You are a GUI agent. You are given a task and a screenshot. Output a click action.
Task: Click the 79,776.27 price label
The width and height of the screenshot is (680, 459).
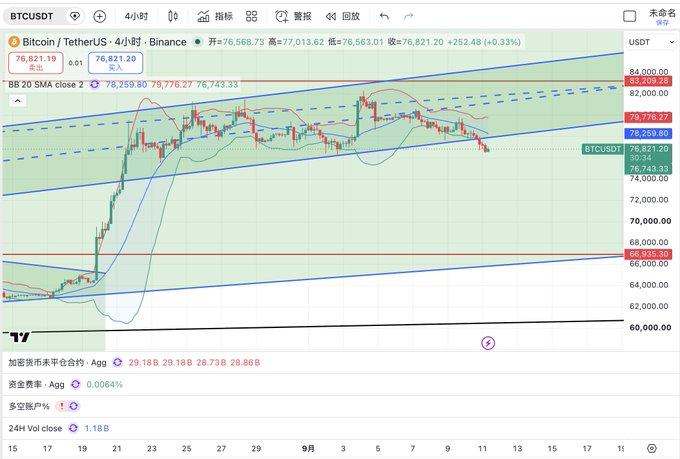(648, 117)
